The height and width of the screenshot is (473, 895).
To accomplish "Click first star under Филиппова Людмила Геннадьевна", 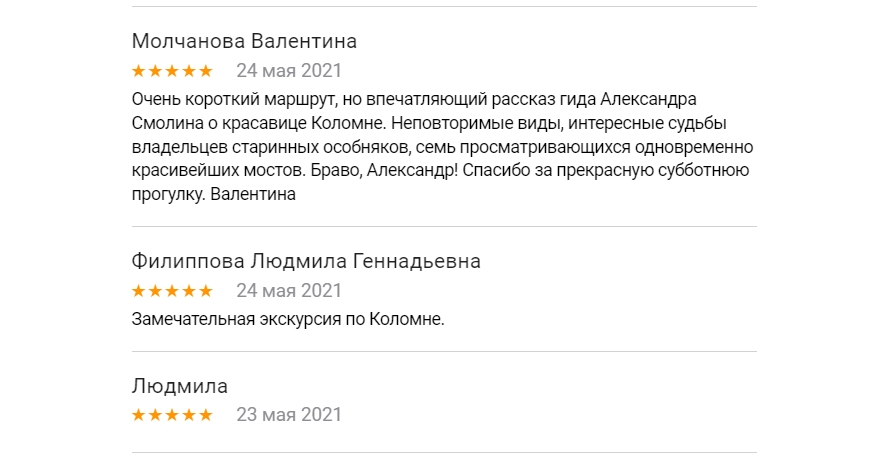I will 139,291.
